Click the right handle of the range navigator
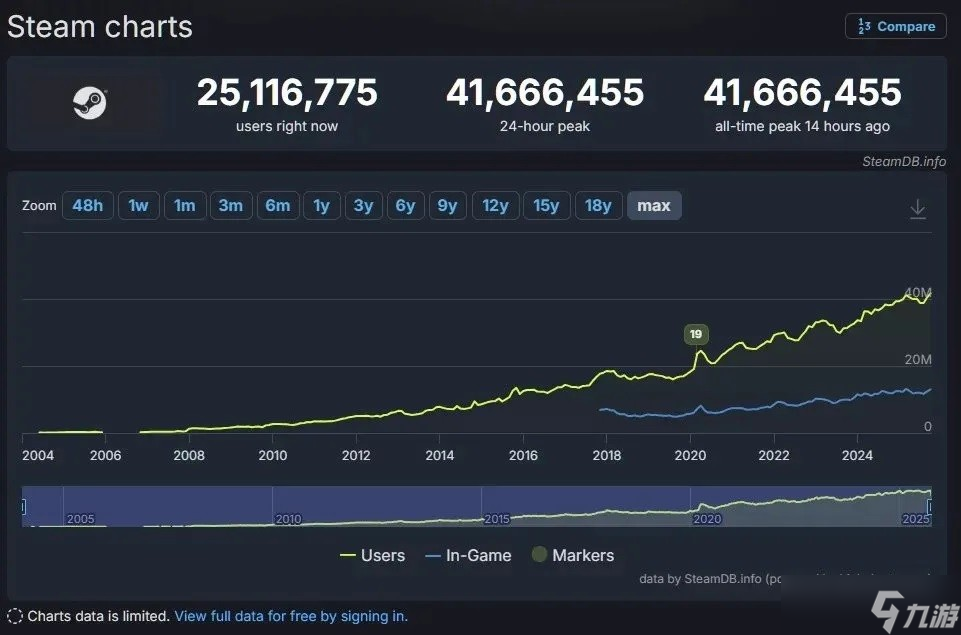This screenshot has height=635, width=961. coord(931,507)
